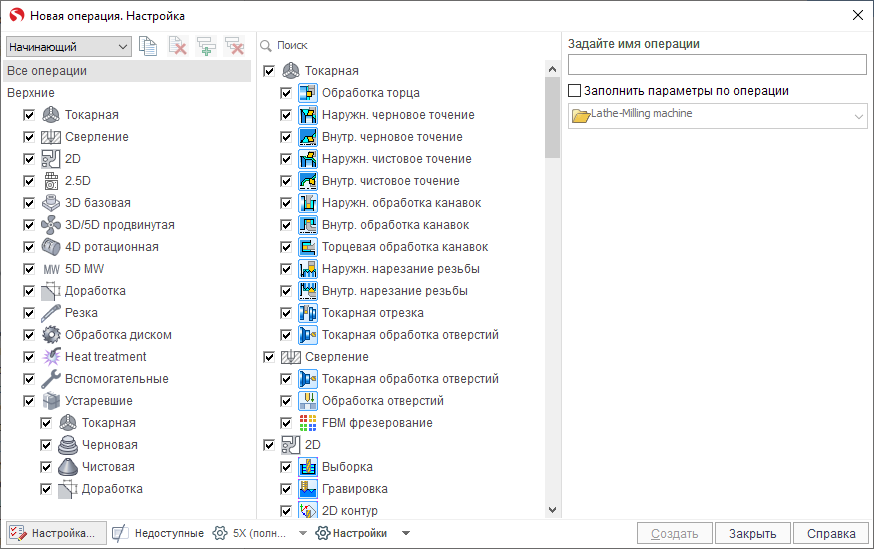Open the Начинающий profile dropdown
The width and height of the screenshot is (874, 549).
68,47
